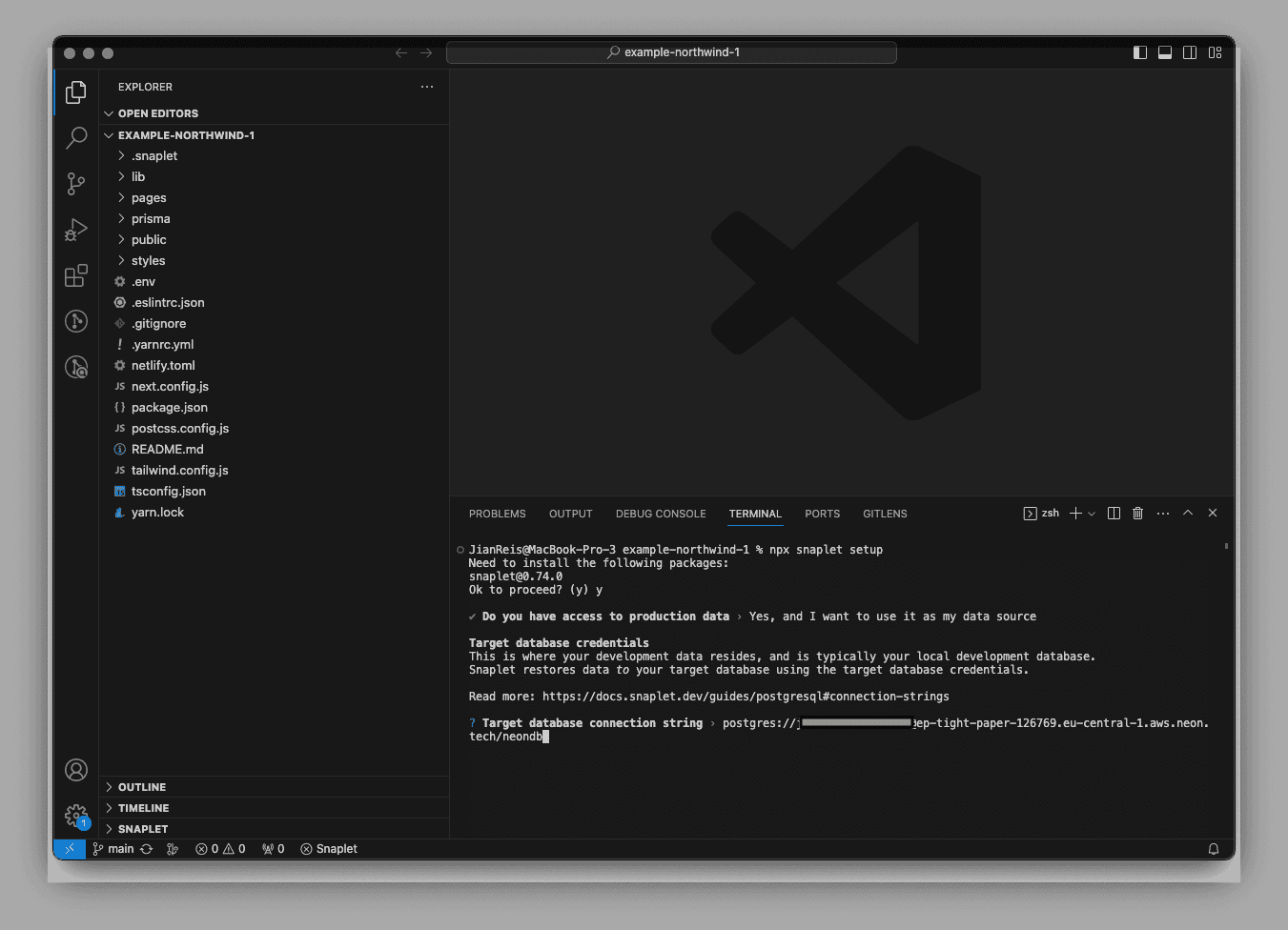1288x930 pixels.
Task: Open the Extensions view
Action: [x=76, y=276]
